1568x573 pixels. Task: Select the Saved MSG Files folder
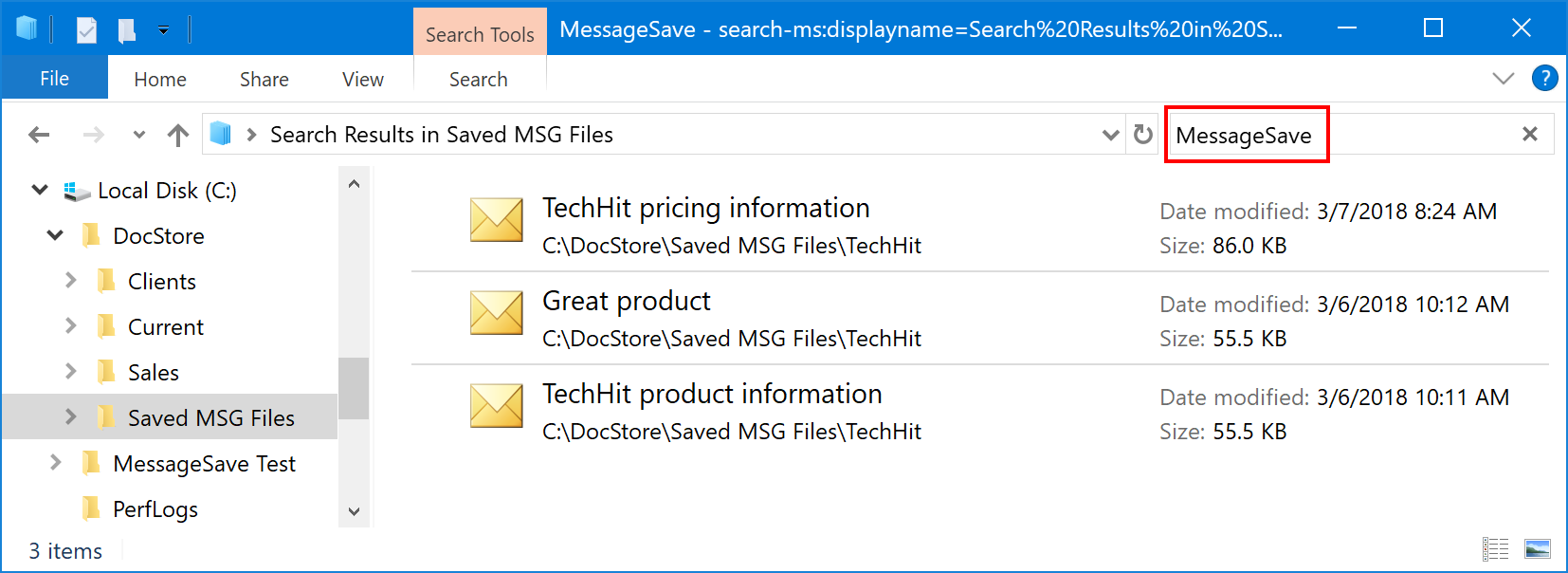click(211, 418)
